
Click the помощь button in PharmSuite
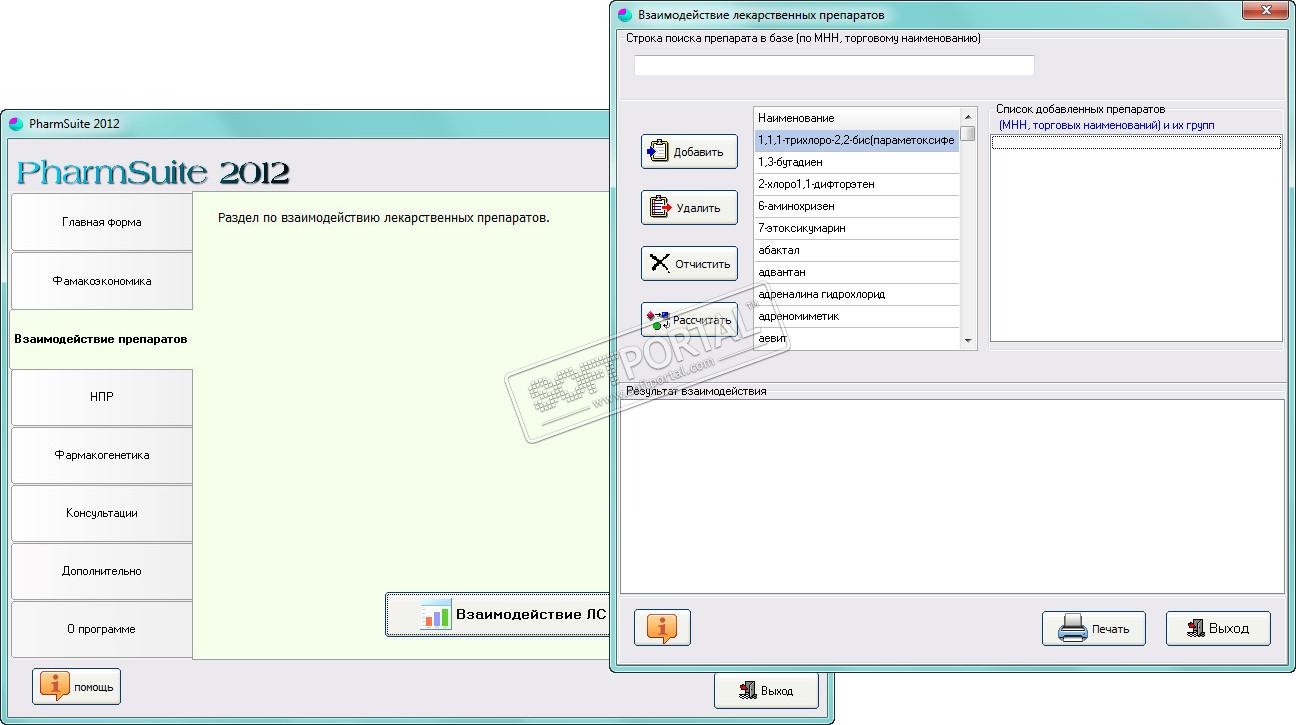[x=76, y=686]
